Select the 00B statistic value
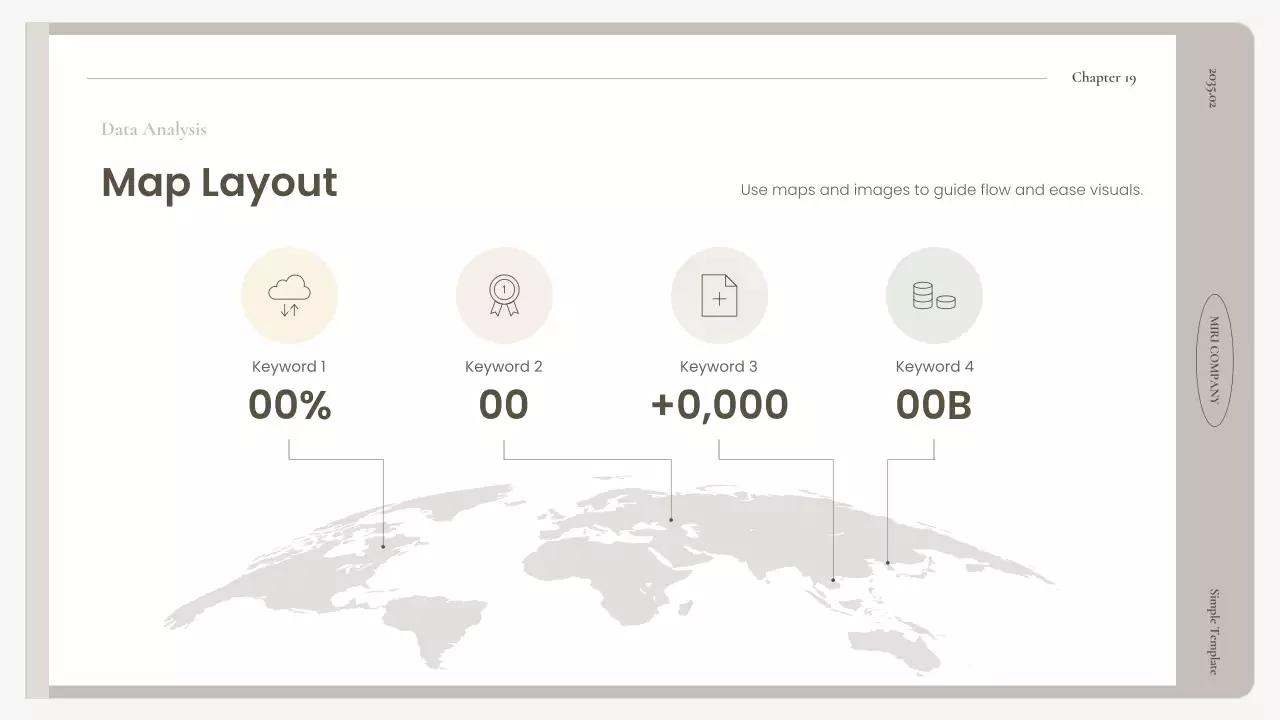The height and width of the screenshot is (720, 1280). [934, 405]
